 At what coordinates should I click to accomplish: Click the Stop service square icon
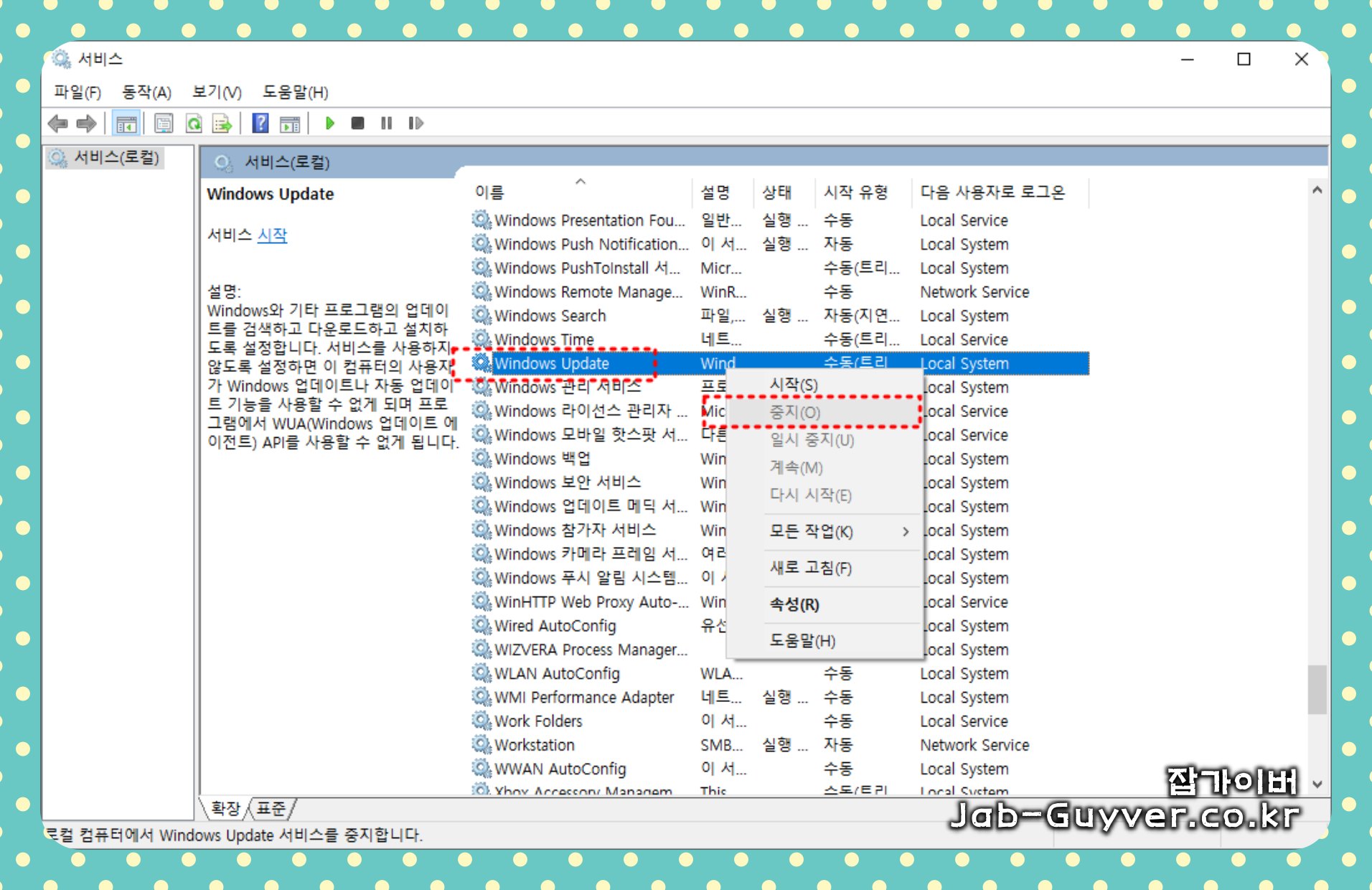point(357,123)
